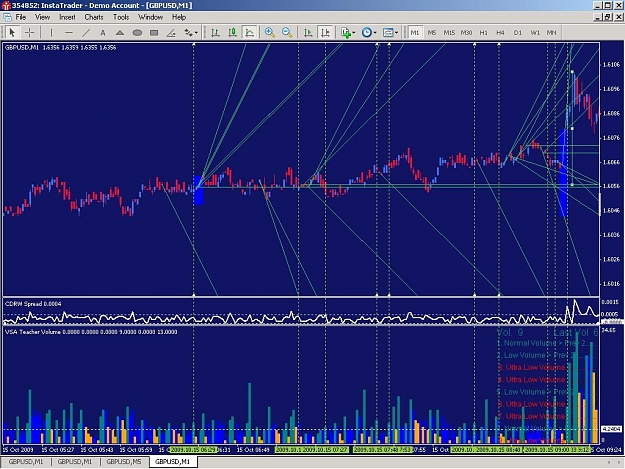Screen dimensions: 625x469
Task: Click the chart window icon in menu bar
Action: pos(7,17)
